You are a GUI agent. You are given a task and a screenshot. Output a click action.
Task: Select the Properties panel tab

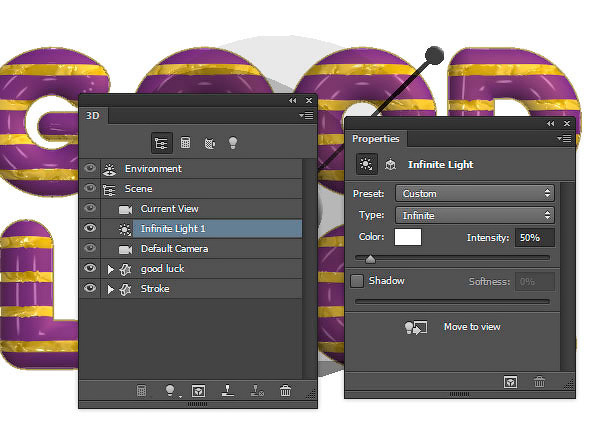[376, 139]
